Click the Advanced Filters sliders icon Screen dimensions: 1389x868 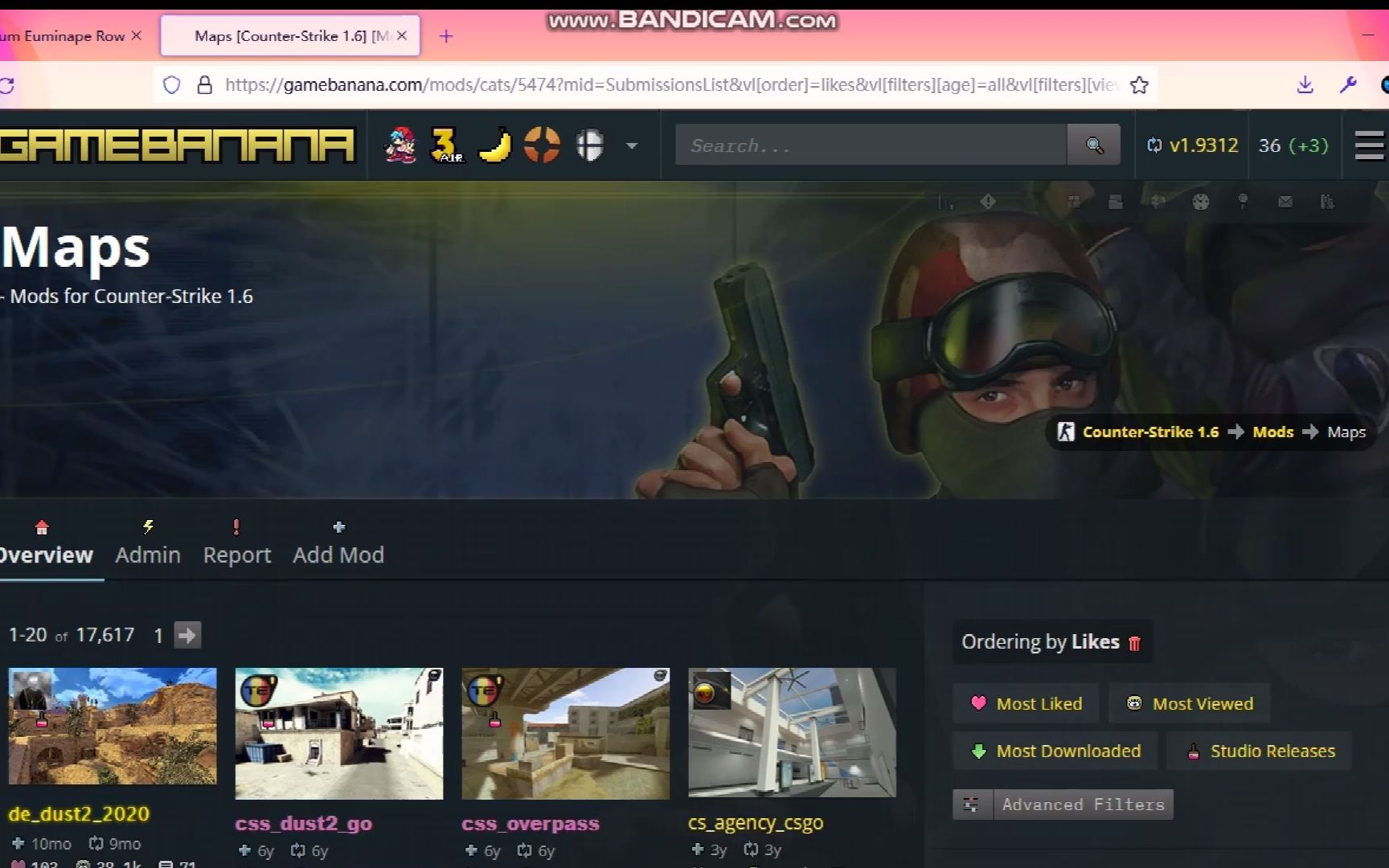pyautogui.click(x=972, y=805)
